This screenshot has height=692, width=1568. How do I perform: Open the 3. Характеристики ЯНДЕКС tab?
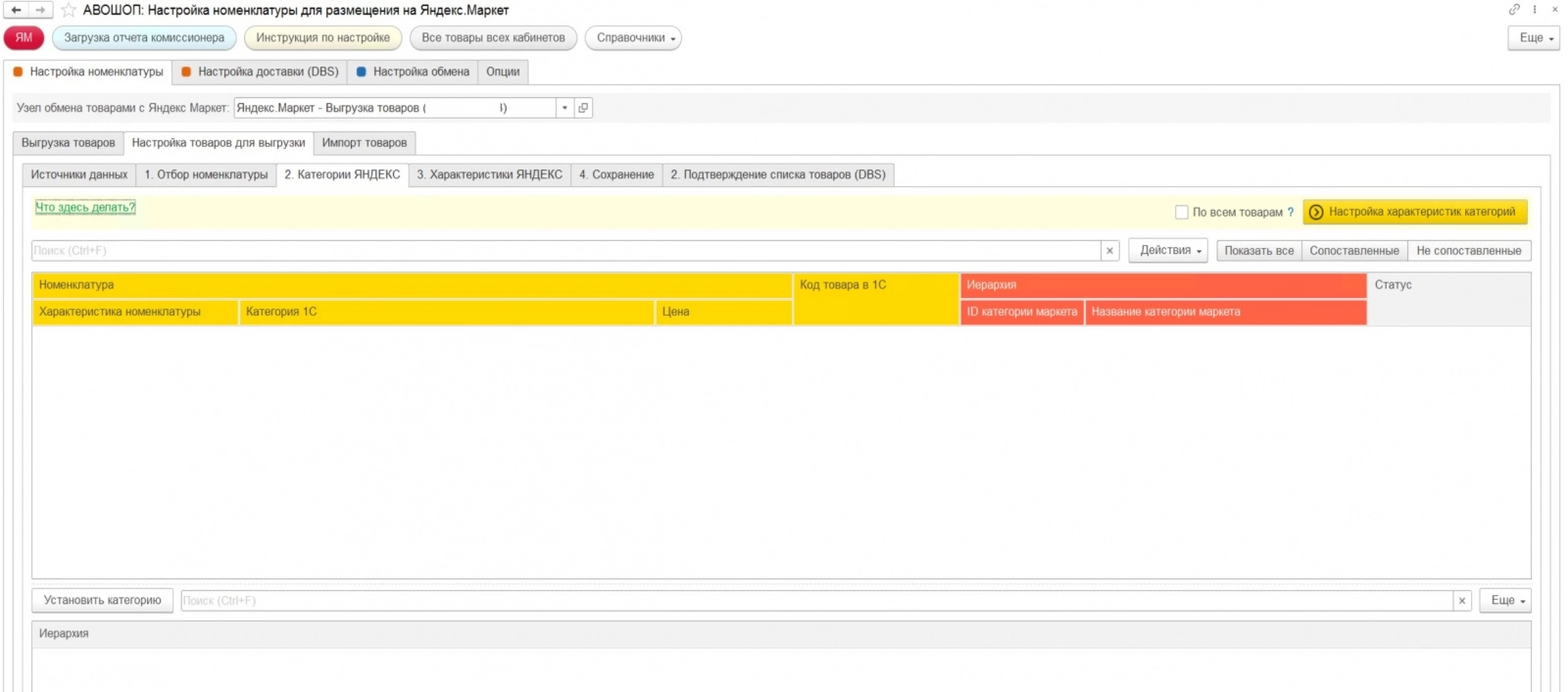click(x=489, y=174)
